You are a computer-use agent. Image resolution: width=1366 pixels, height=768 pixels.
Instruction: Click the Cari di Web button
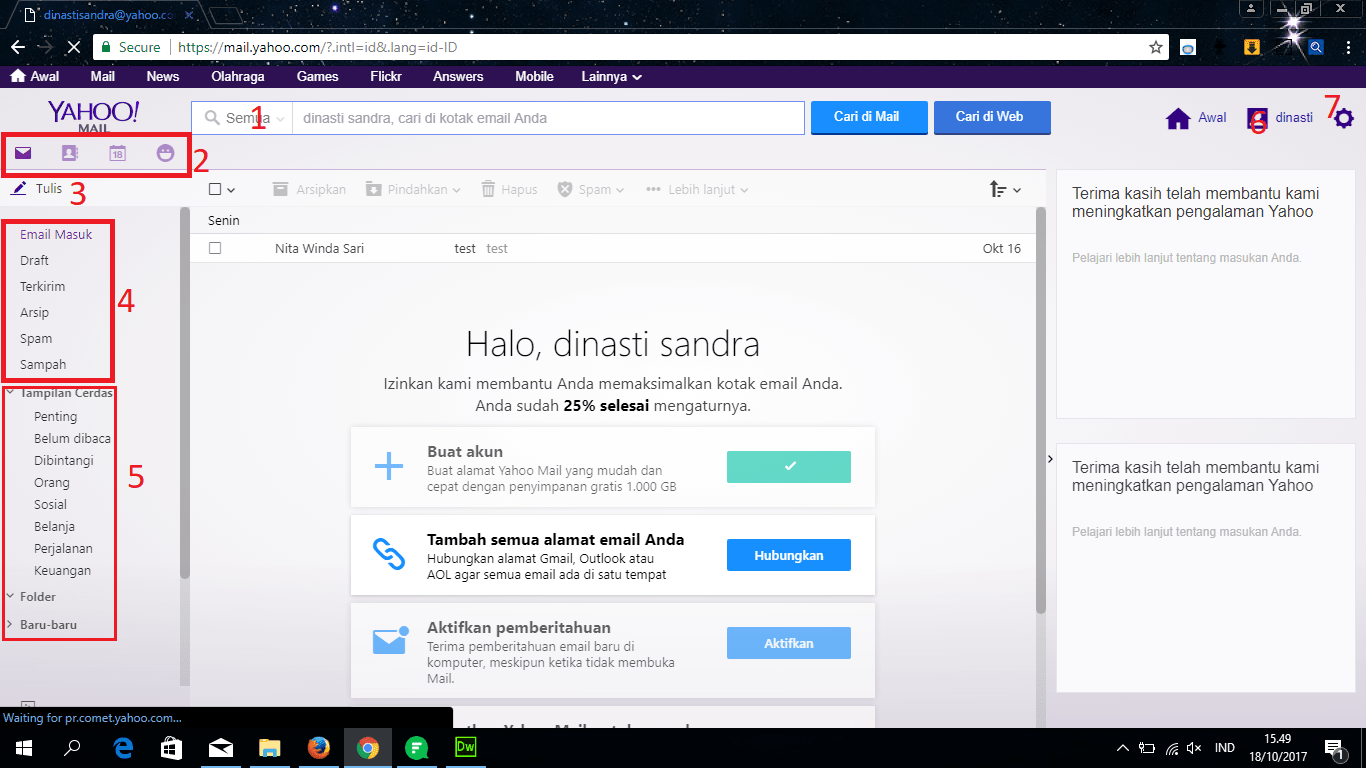coord(992,117)
